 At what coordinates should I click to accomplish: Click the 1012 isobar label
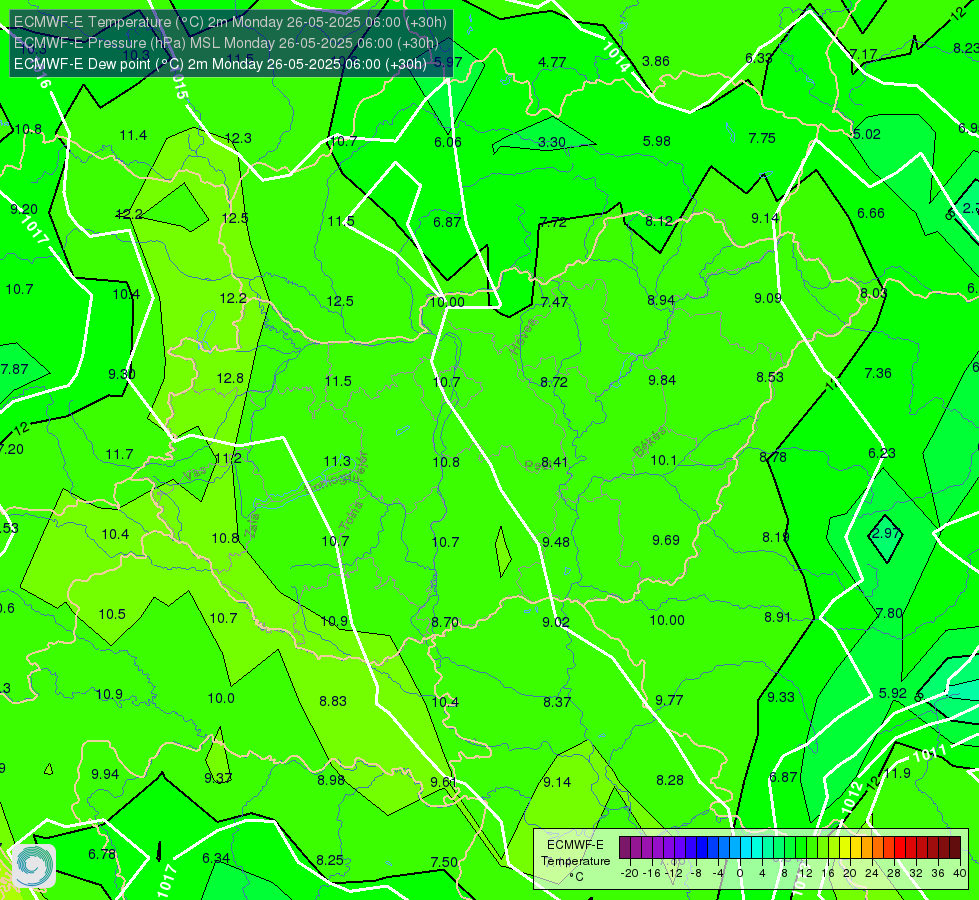click(x=852, y=799)
